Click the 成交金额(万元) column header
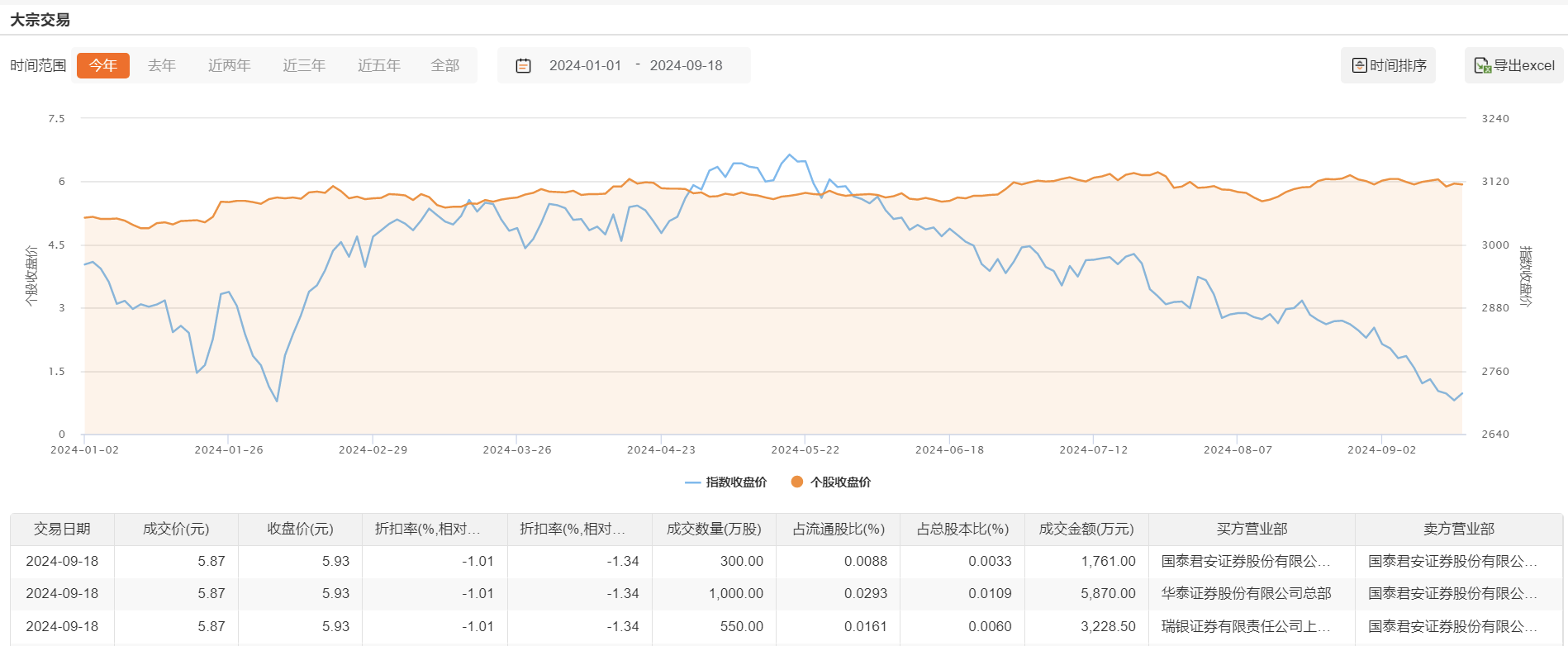The width and height of the screenshot is (1568, 646). tap(1086, 529)
